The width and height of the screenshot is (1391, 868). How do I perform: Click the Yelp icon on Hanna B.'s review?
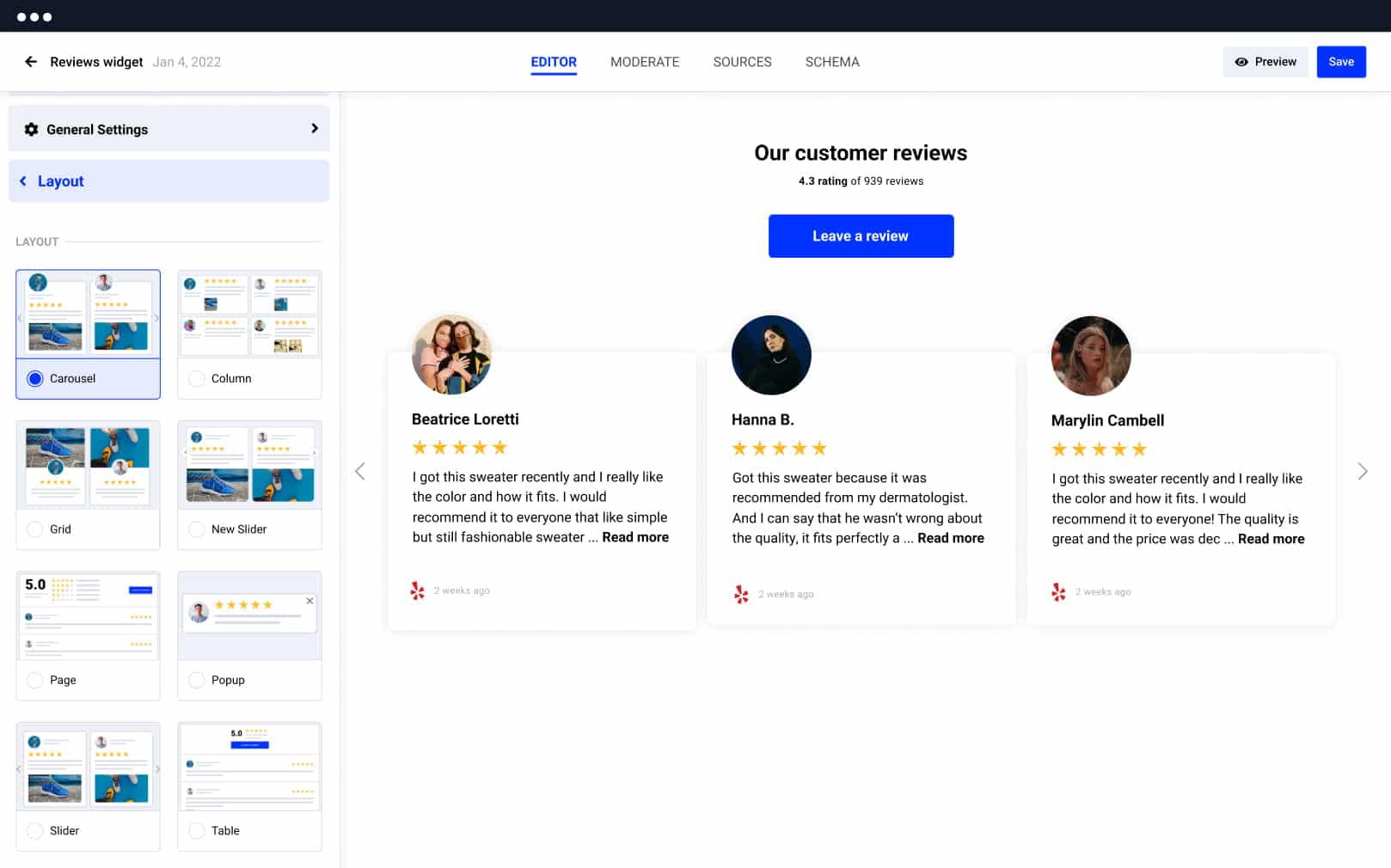click(x=741, y=594)
